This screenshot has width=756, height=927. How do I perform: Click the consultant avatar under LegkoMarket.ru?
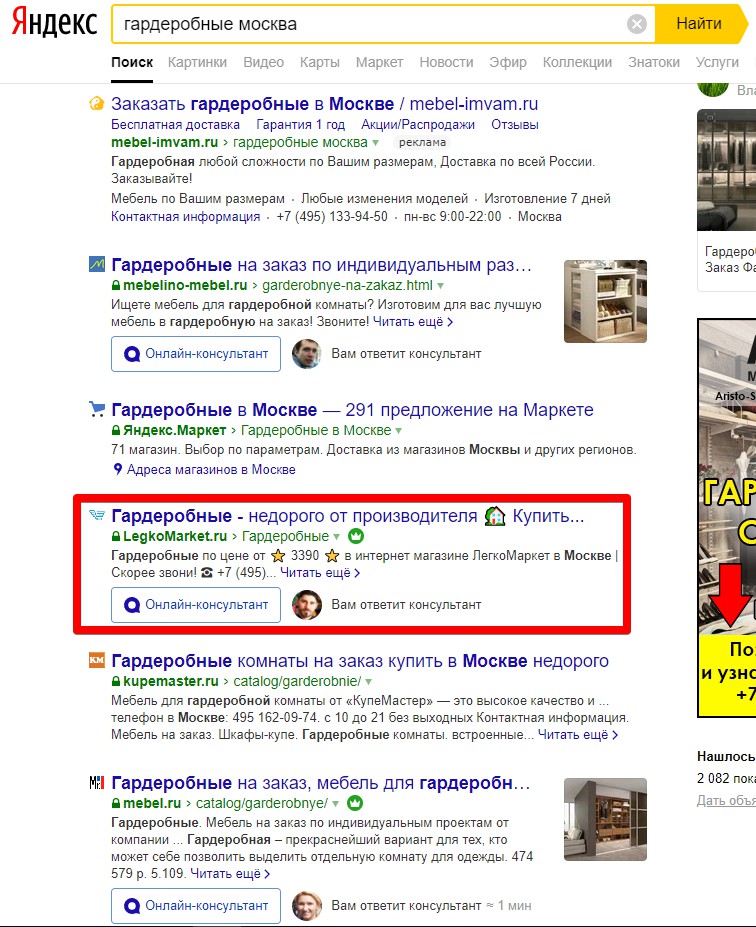click(x=307, y=605)
